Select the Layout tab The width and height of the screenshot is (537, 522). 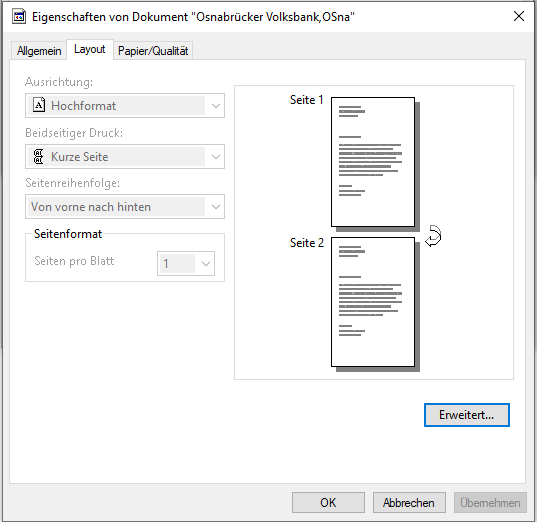pos(90,49)
